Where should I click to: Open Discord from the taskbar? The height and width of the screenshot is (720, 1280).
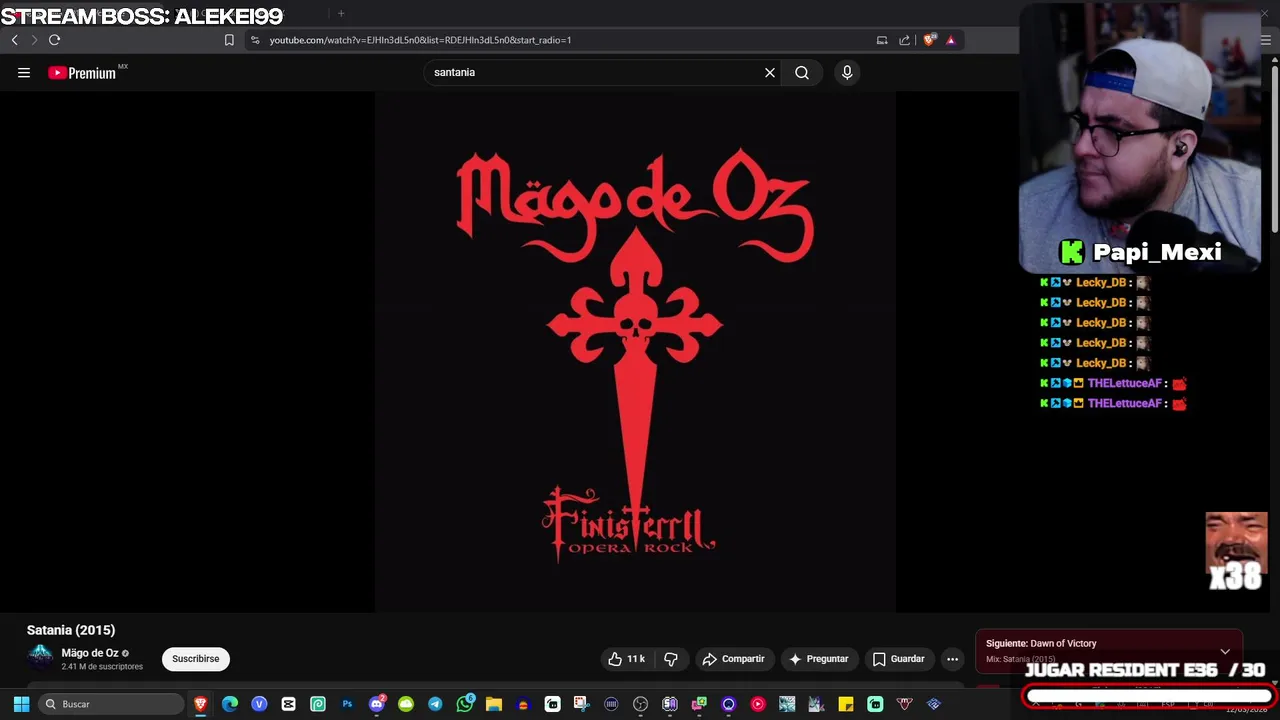(x=377, y=704)
